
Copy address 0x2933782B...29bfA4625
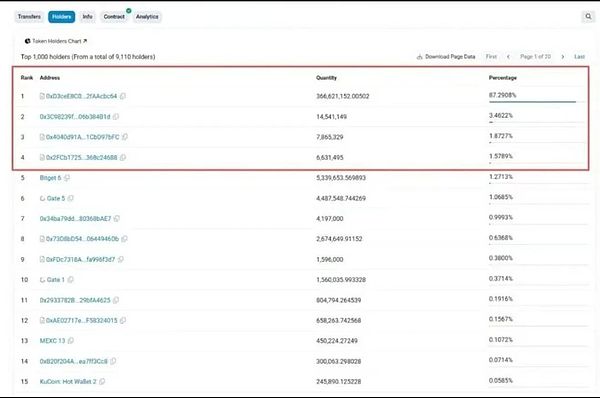[x=116, y=300]
